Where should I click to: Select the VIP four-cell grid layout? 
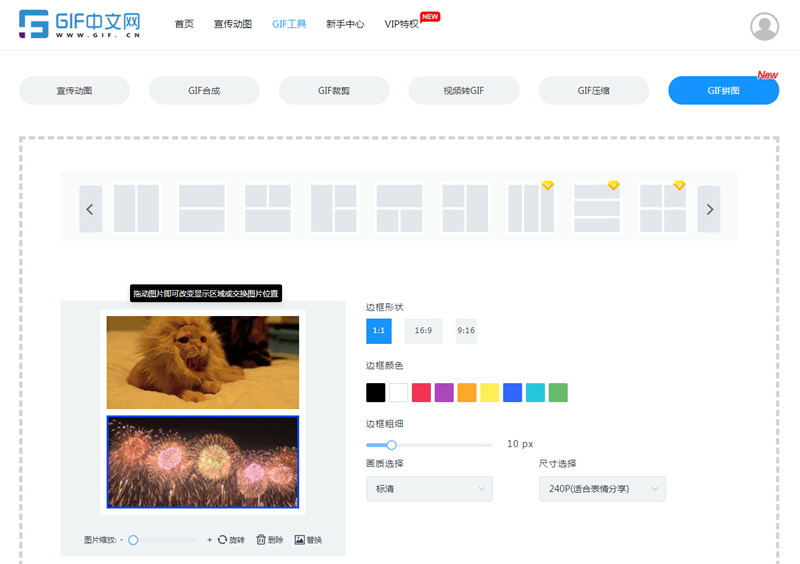[663, 208]
